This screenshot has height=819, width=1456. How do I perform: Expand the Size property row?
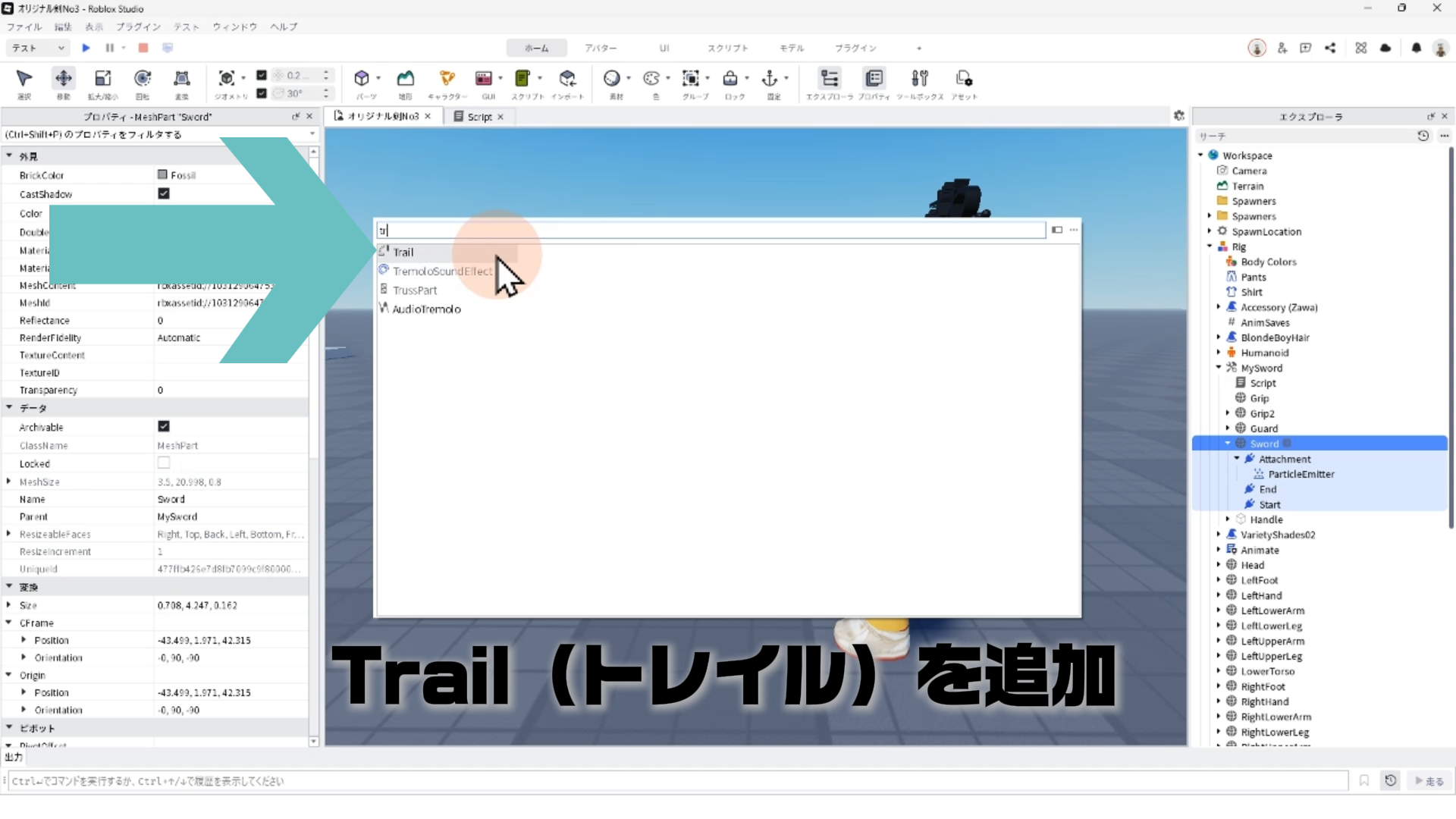[x=9, y=605]
